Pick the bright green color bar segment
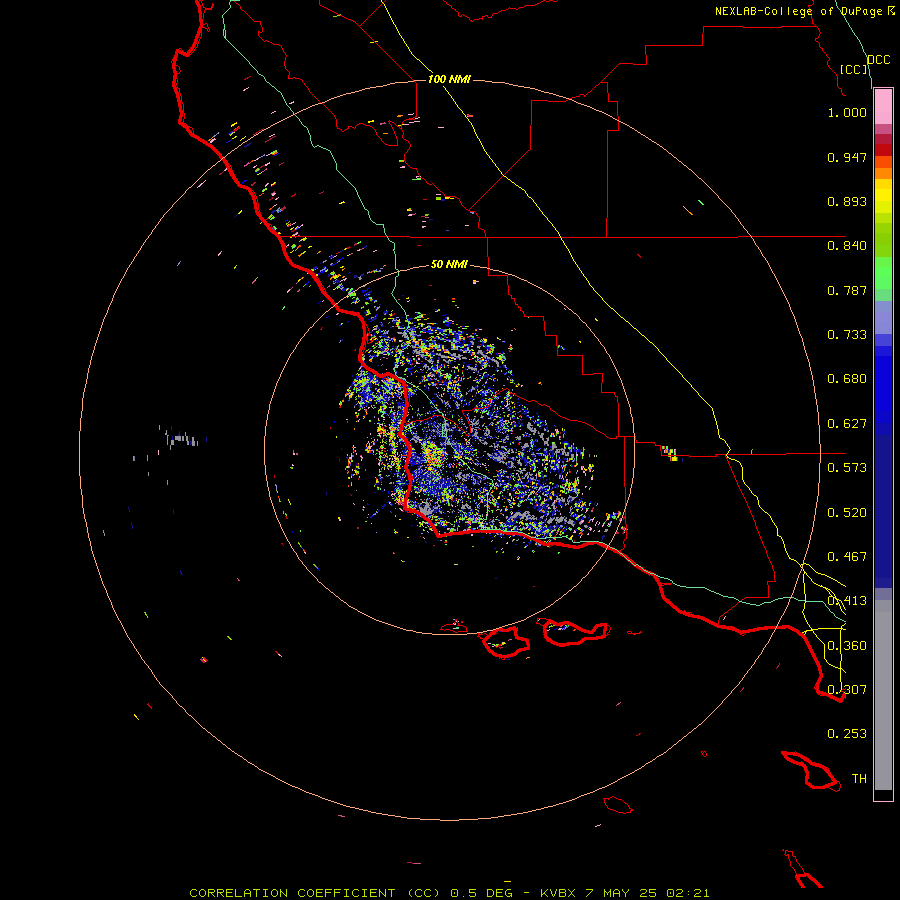 883,273
